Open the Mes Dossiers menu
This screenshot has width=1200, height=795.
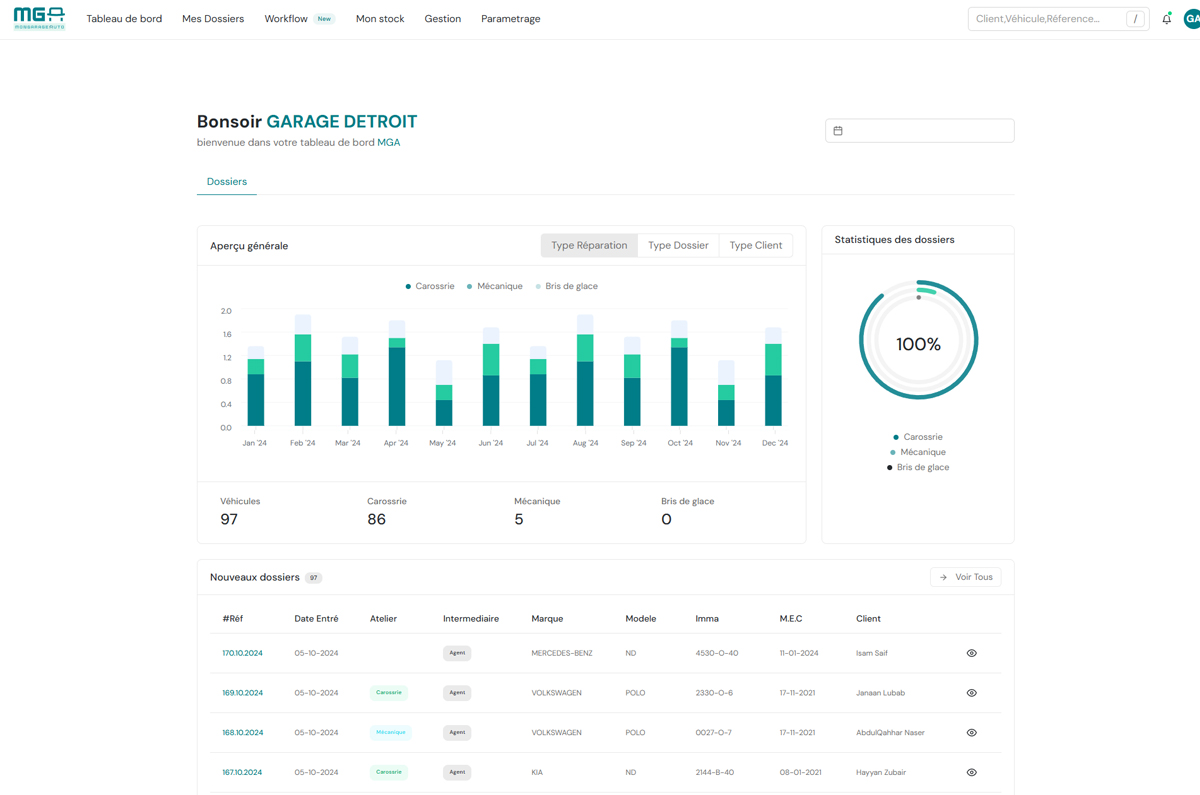pyautogui.click(x=213, y=19)
